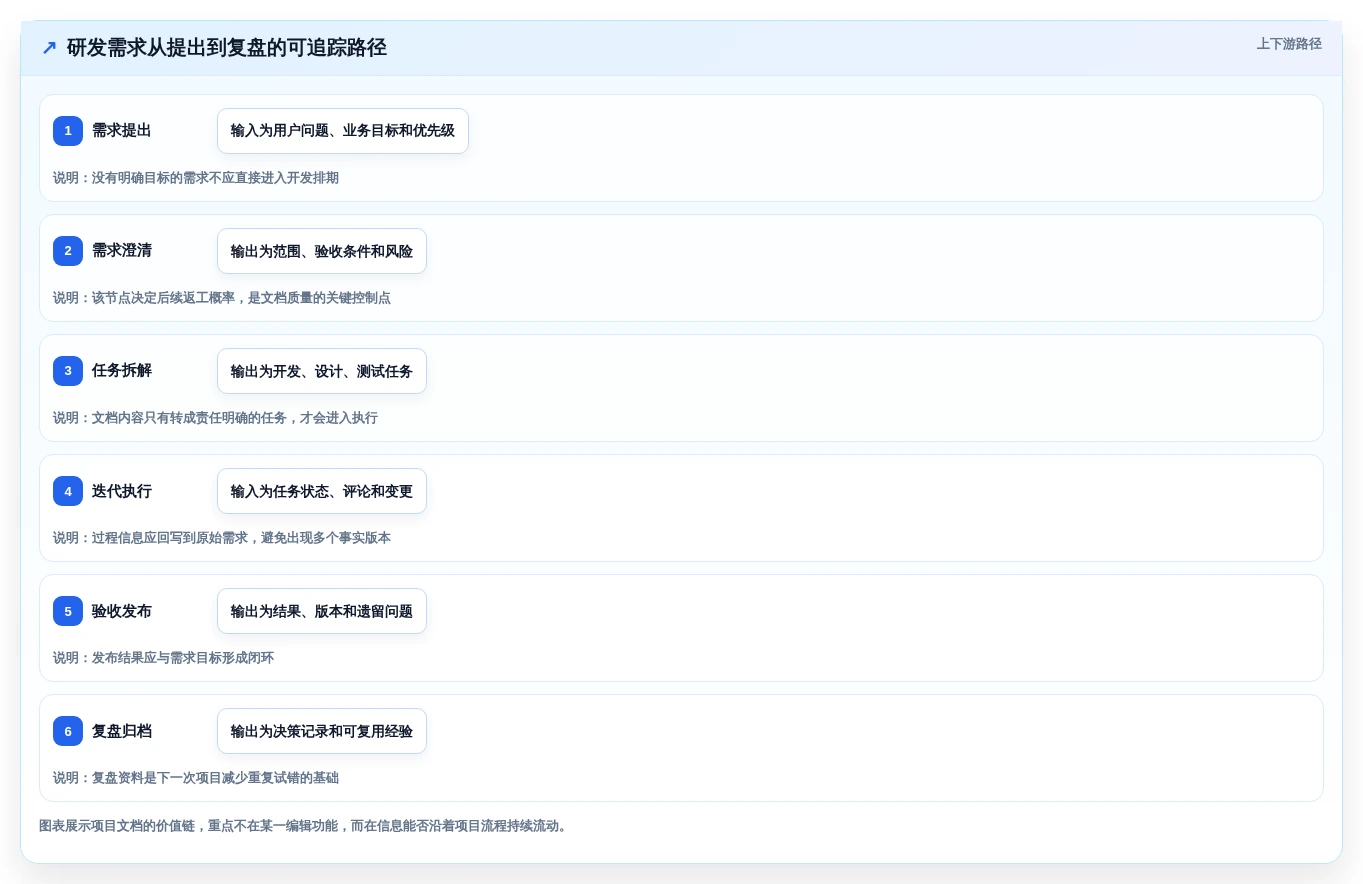This screenshot has height=884, width=1363.
Task: Click the title 研发需求从提出到复盘的可追踪路径
Action: (x=227, y=48)
